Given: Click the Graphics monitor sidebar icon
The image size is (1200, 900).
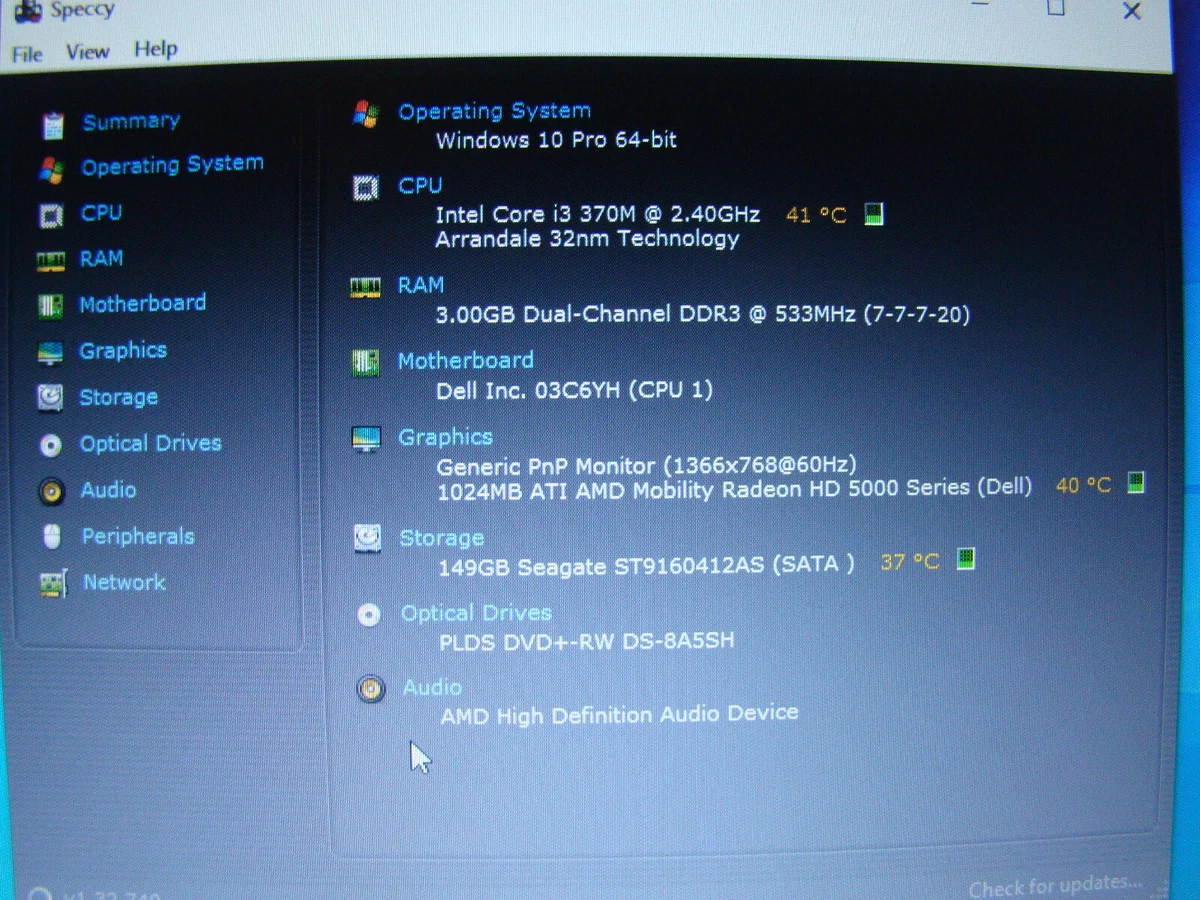Looking at the screenshot, I should (x=50, y=353).
